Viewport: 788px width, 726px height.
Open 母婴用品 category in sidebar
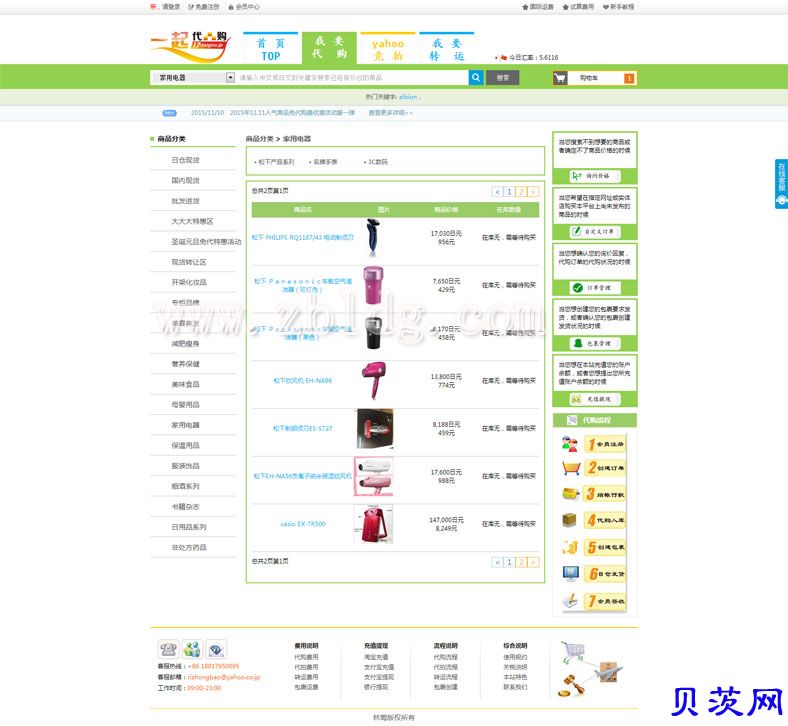(x=185, y=404)
